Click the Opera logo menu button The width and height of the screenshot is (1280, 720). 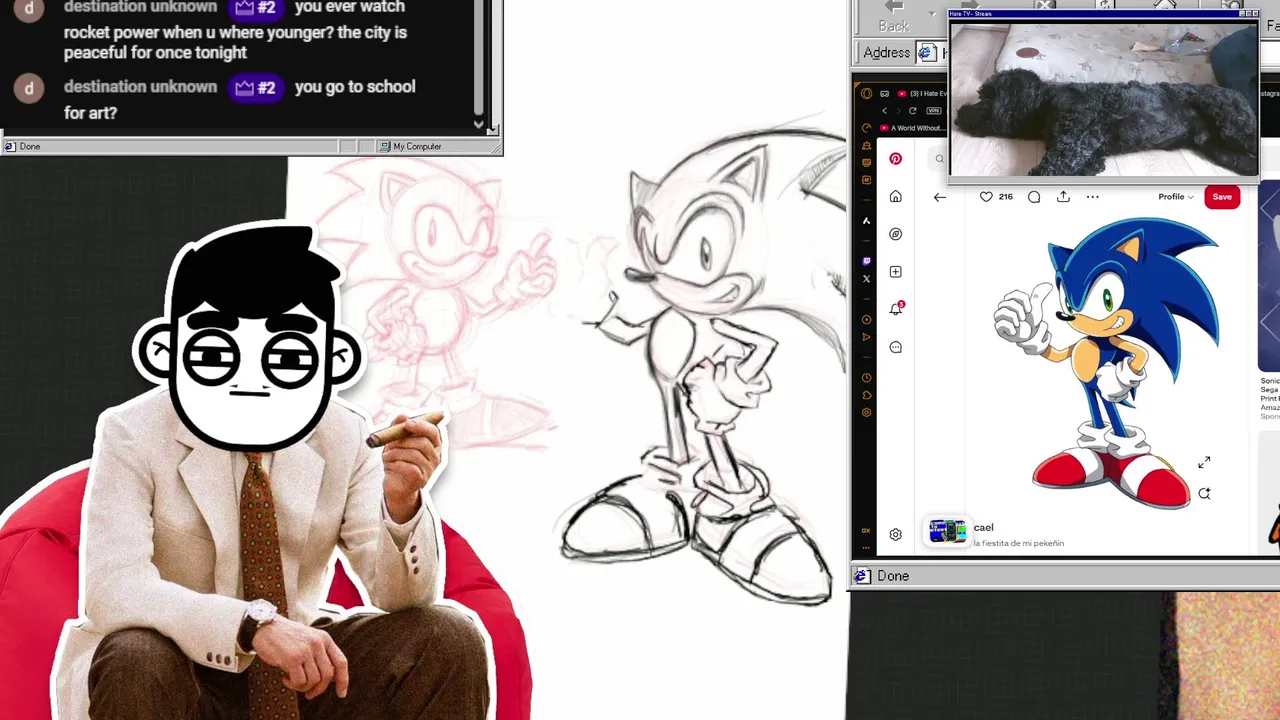click(866, 94)
